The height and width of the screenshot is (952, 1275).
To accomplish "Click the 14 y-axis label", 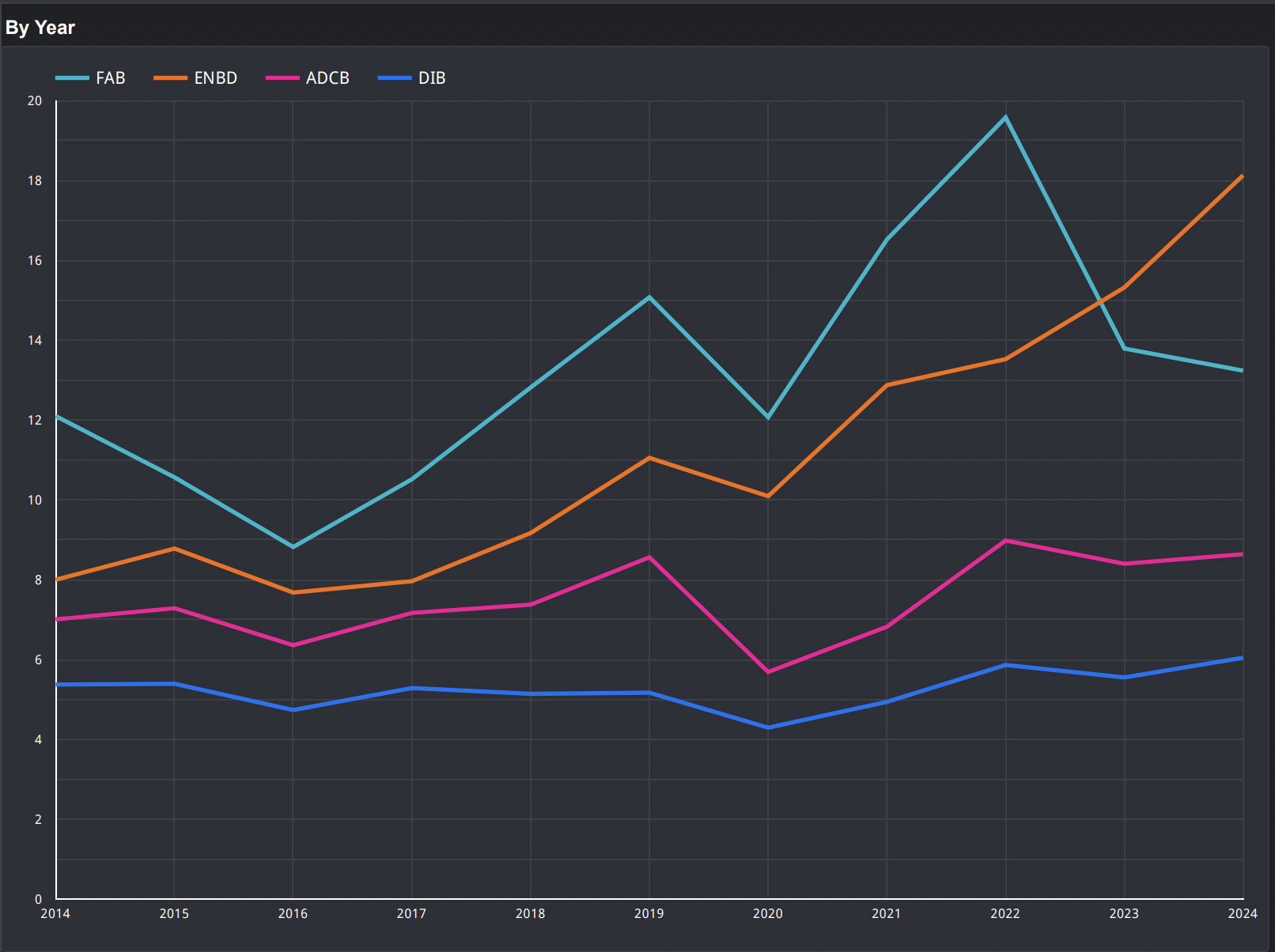I will (x=35, y=341).
